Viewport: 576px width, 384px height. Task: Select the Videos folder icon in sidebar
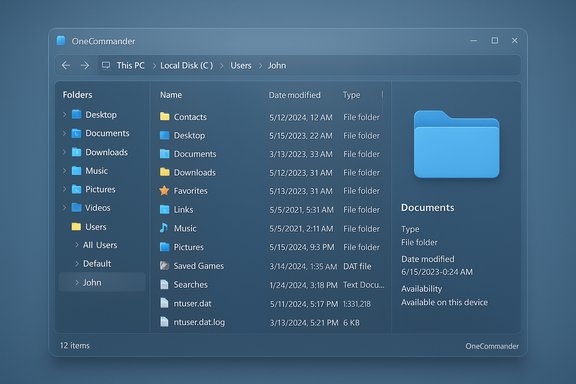(x=76, y=208)
